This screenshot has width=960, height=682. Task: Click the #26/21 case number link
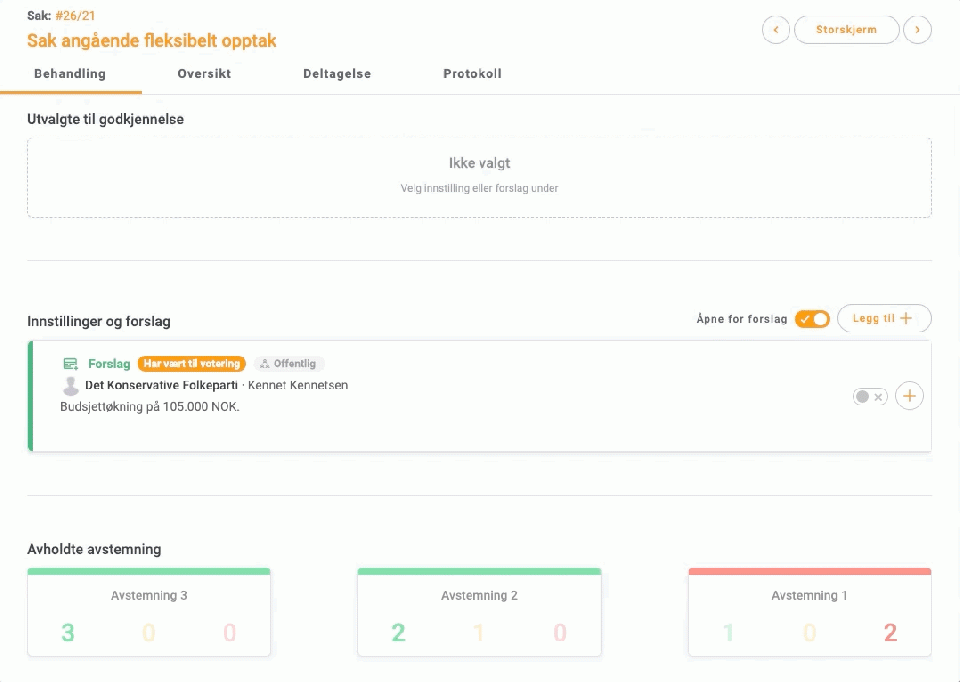[x=76, y=16]
